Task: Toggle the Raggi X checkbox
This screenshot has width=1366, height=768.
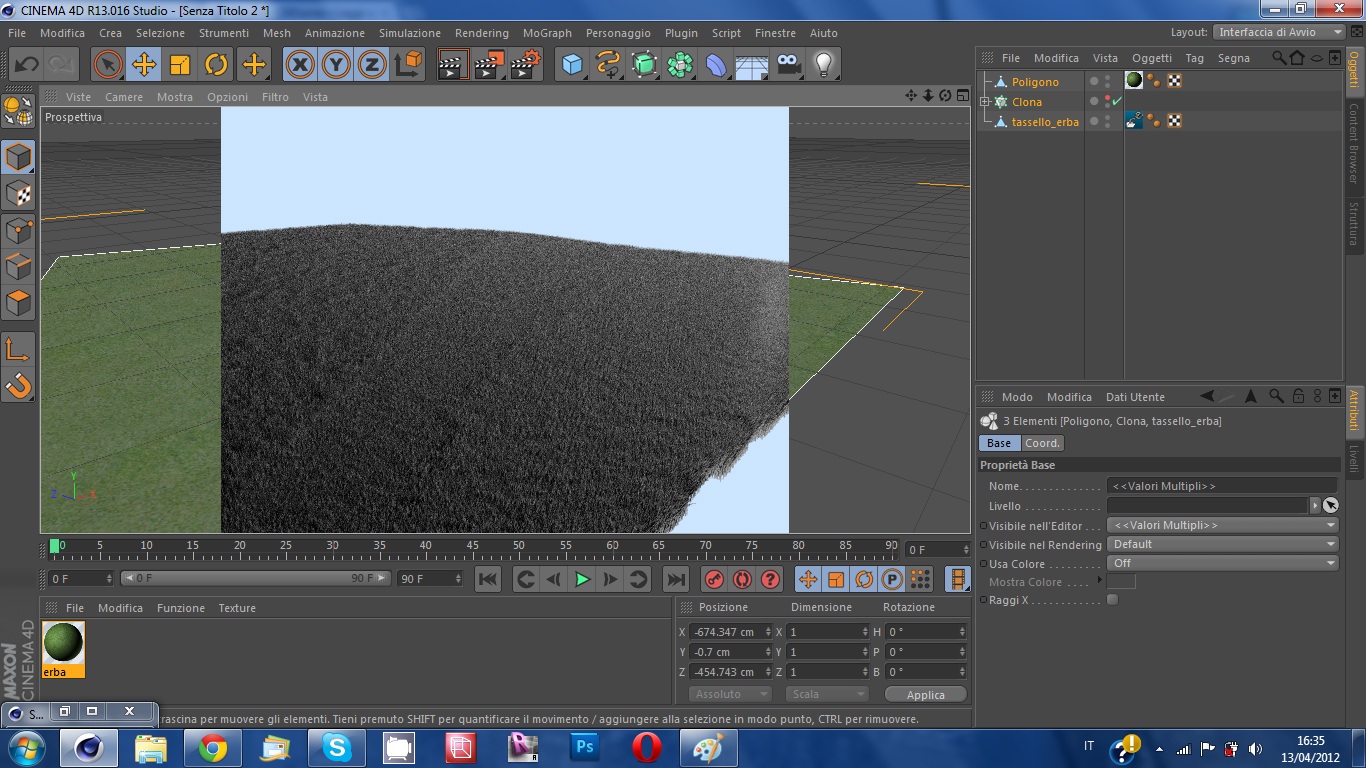Action: pyautogui.click(x=1112, y=600)
